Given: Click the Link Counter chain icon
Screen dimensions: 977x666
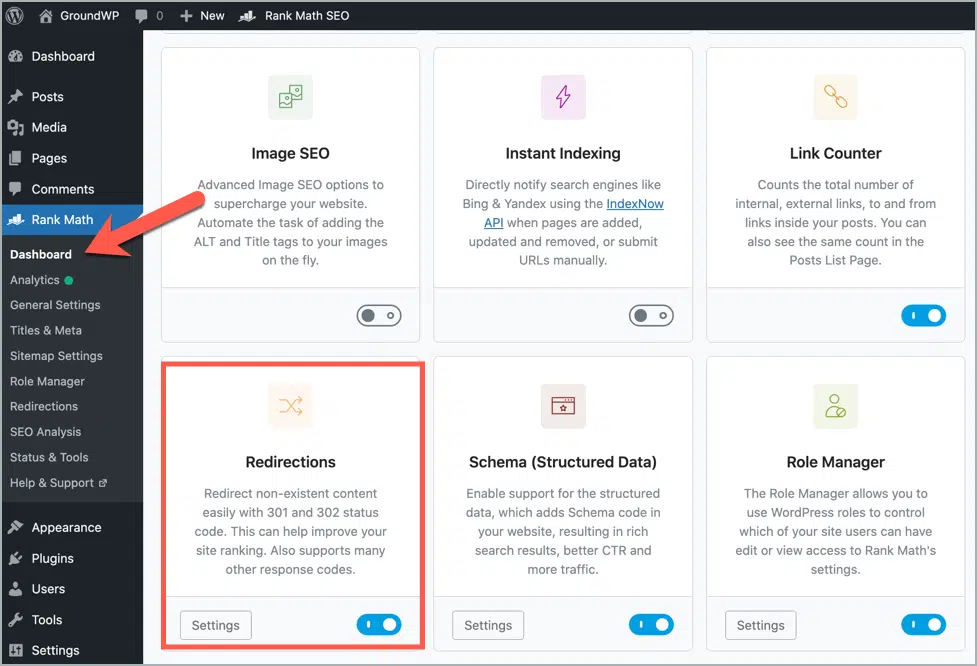Looking at the screenshot, I should (x=836, y=97).
